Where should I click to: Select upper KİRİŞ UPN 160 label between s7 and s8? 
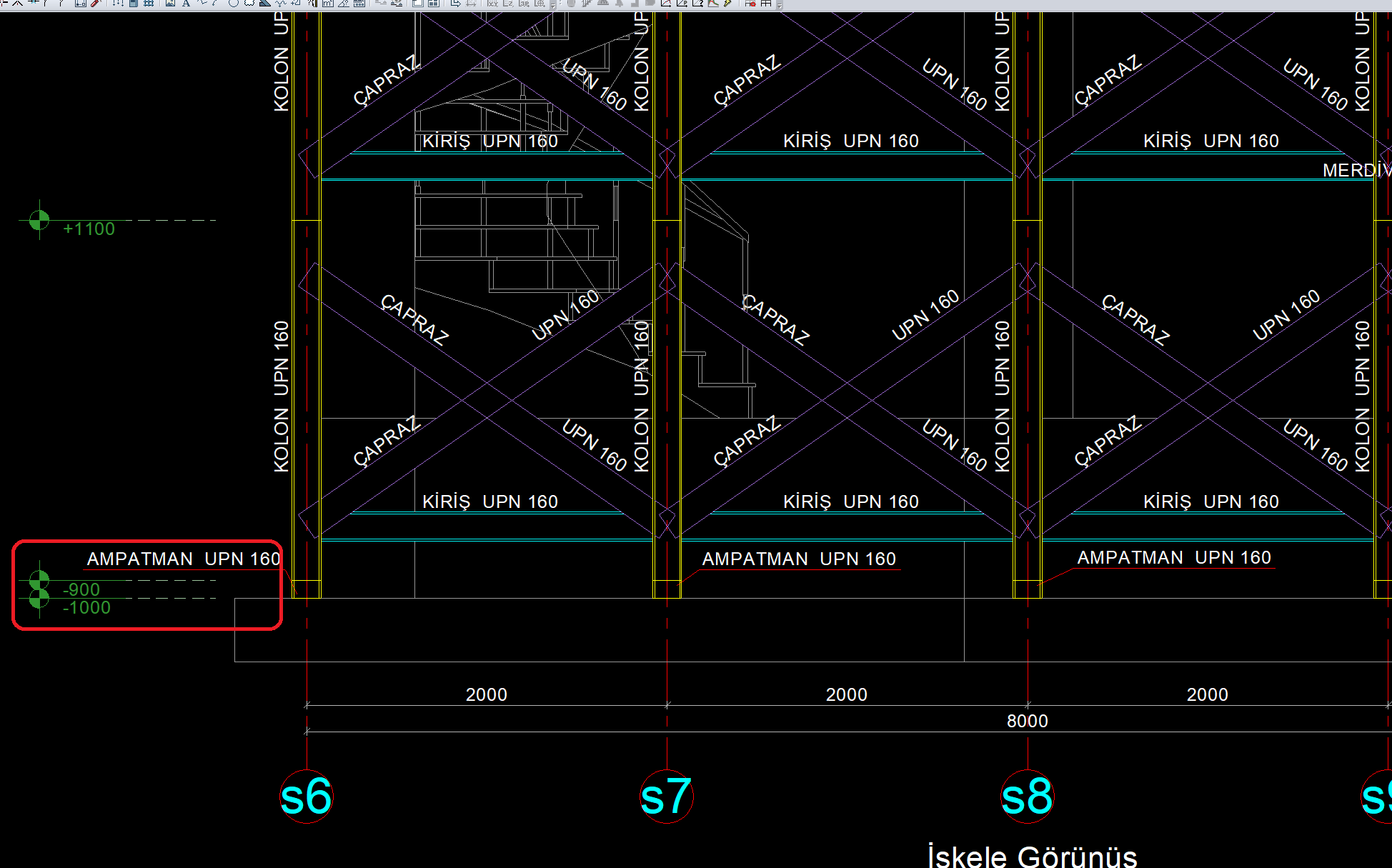pyautogui.click(x=850, y=141)
